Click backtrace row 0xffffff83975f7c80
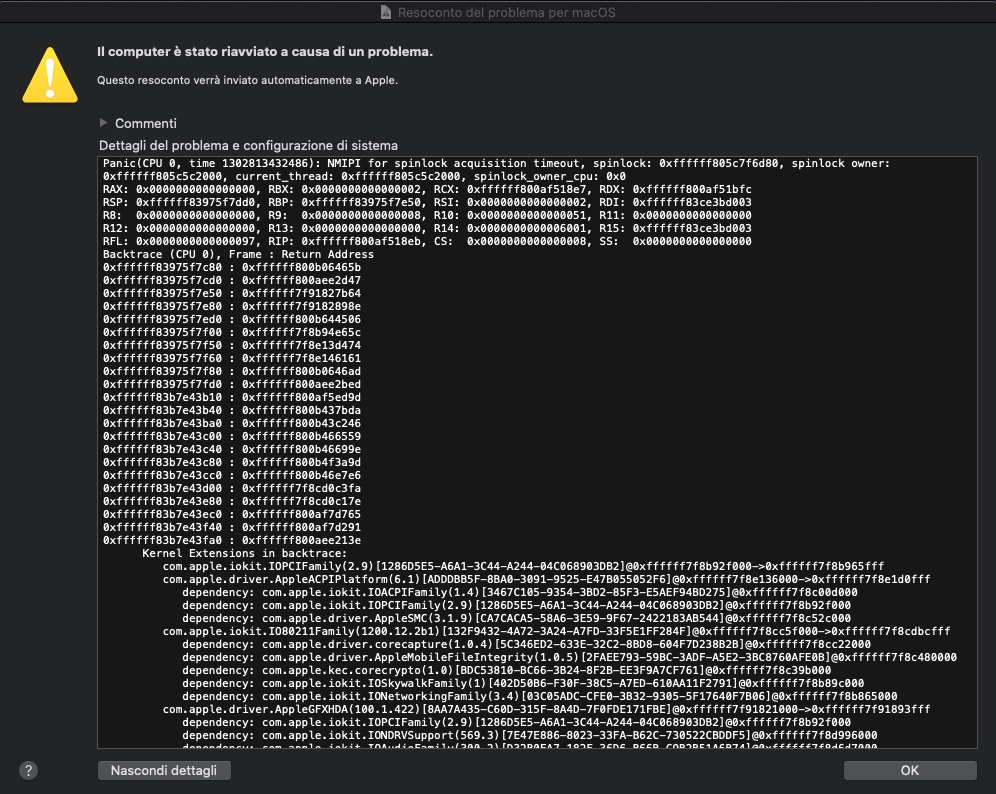996x794 pixels. click(x=232, y=267)
